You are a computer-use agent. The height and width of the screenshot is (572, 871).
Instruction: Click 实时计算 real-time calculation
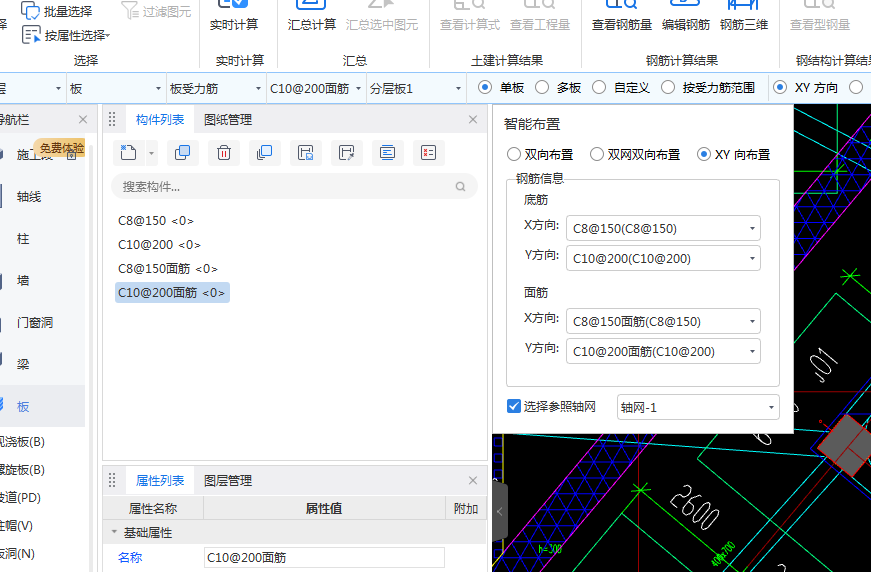pyautogui.click(x=234, y=17)
